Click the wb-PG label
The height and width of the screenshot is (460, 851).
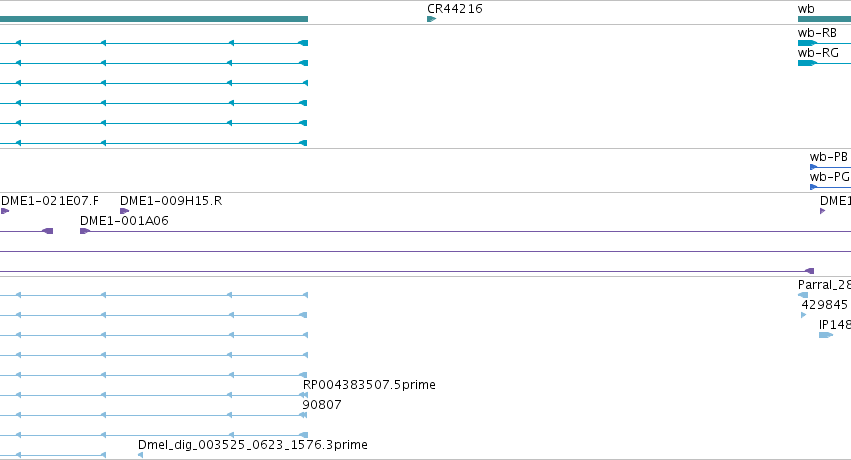pos(829,177)
